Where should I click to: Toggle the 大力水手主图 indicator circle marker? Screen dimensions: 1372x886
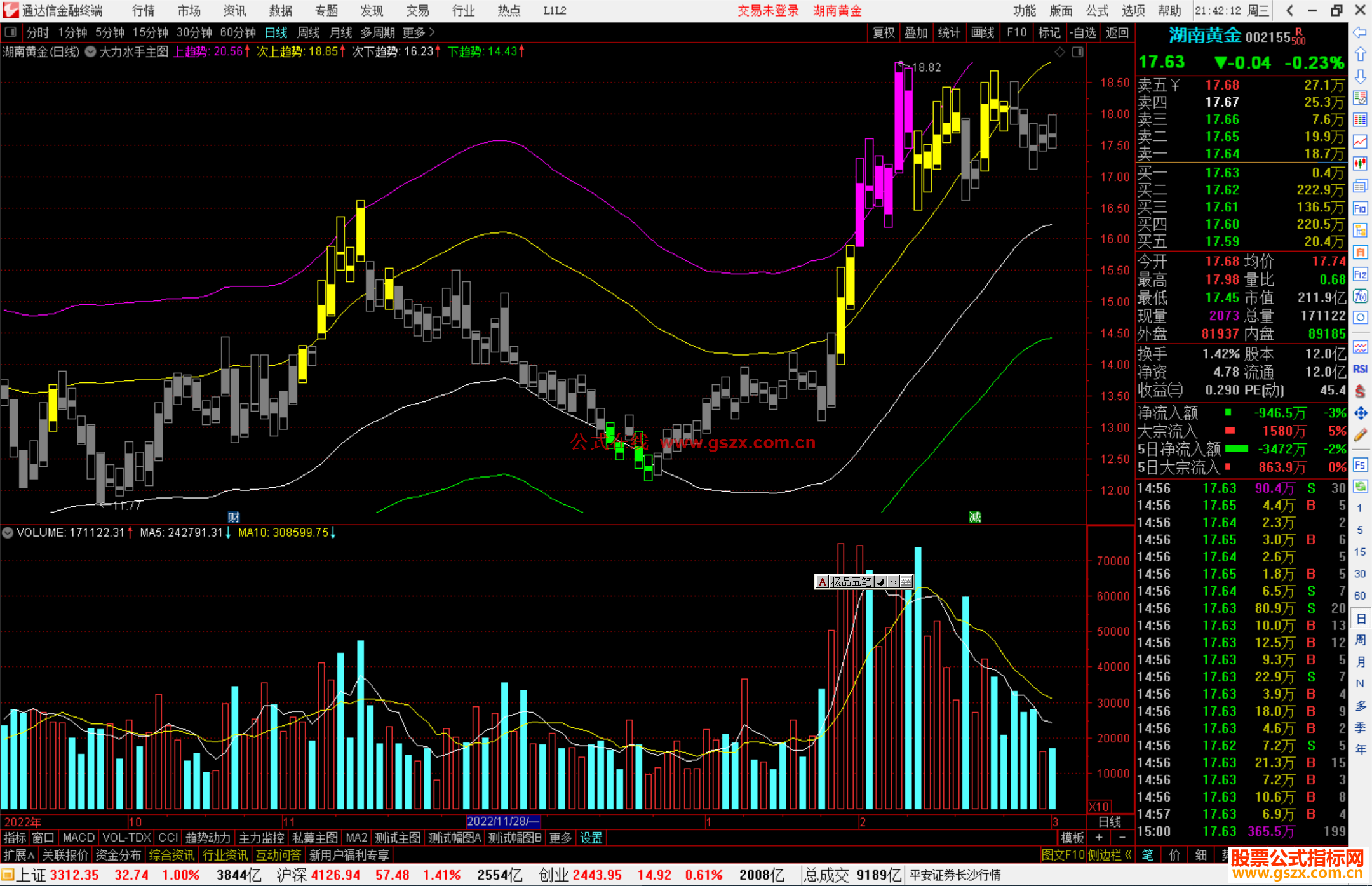coord(91,51)
